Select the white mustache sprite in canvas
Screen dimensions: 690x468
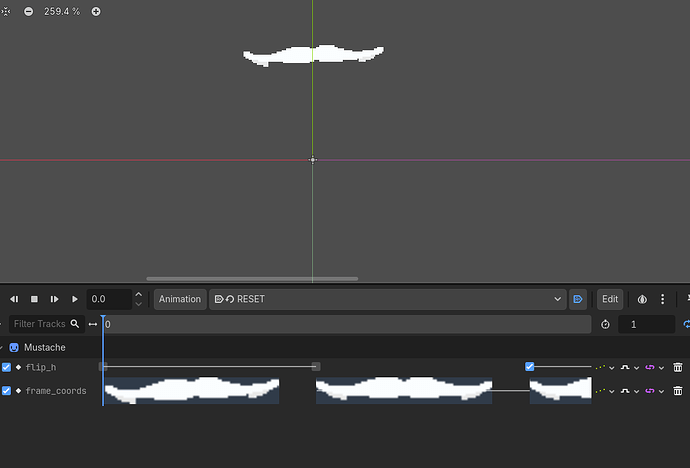point(313,55)
